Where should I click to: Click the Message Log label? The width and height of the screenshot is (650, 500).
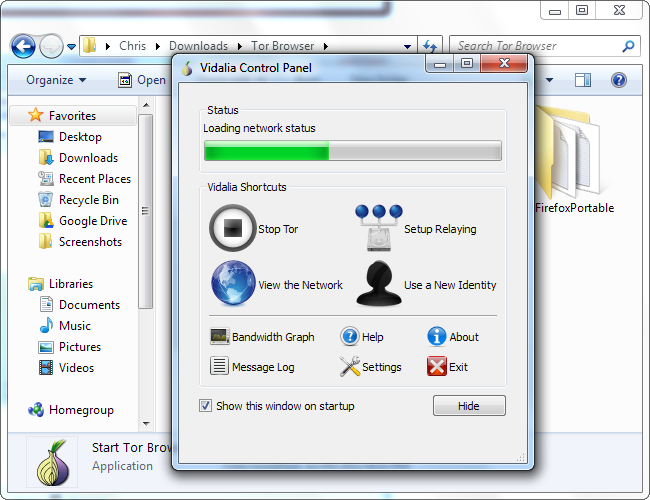tap(263, 367)
